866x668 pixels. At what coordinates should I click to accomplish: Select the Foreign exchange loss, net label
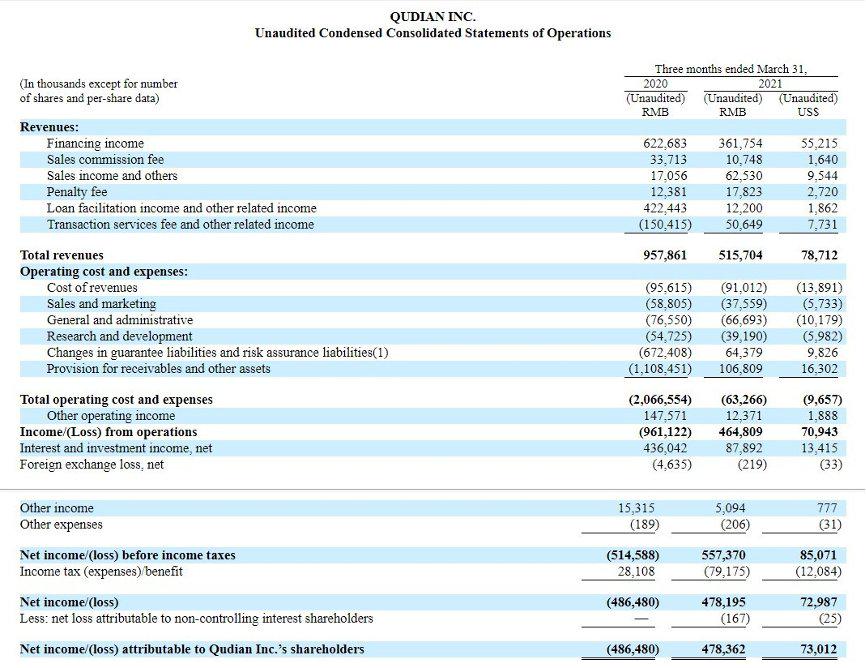point(92,465)
